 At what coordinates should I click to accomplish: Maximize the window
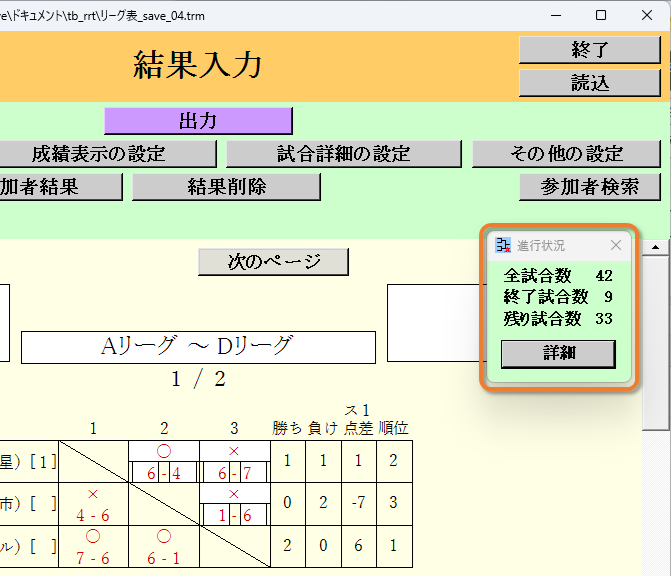coord(601,15)
